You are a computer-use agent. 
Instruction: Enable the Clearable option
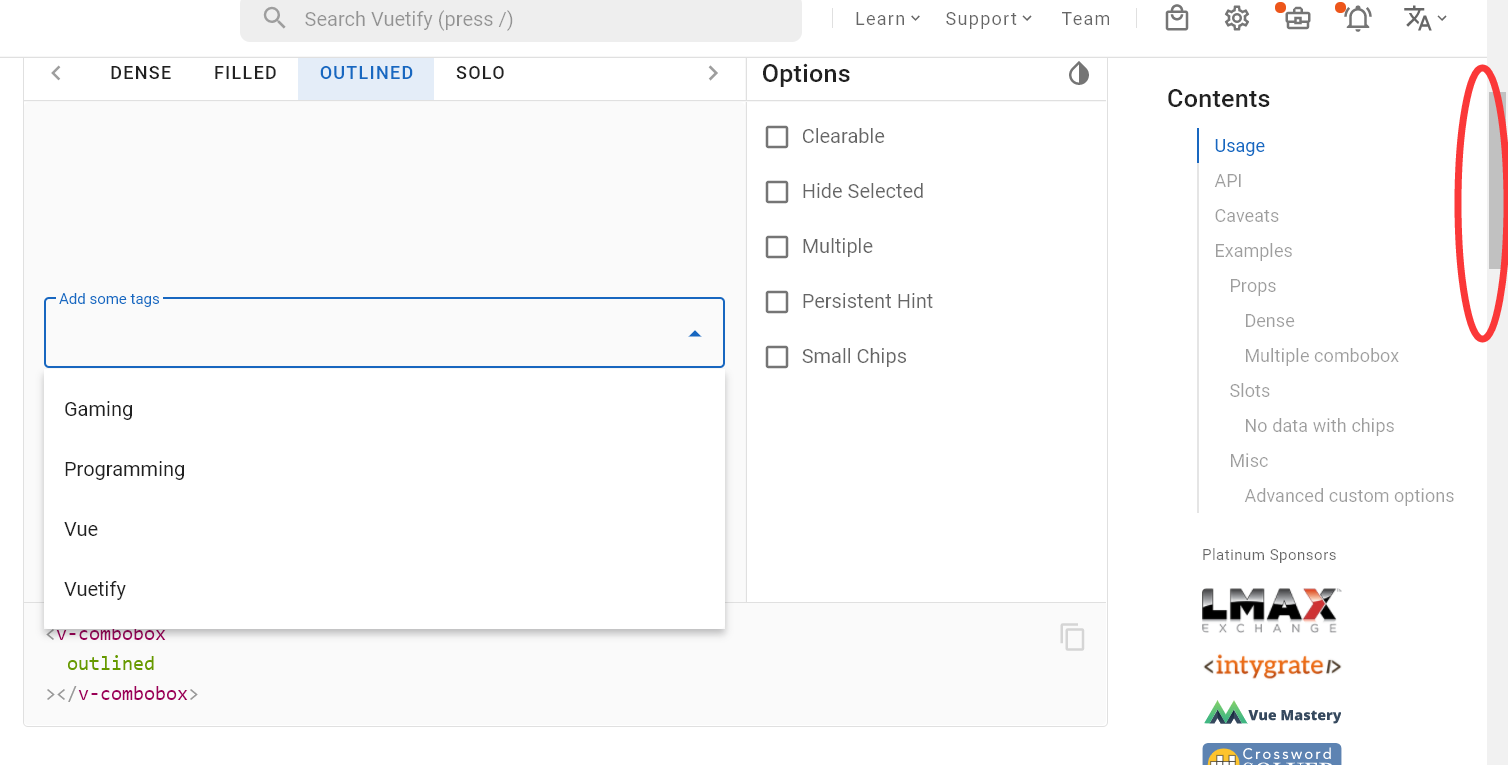777,136
